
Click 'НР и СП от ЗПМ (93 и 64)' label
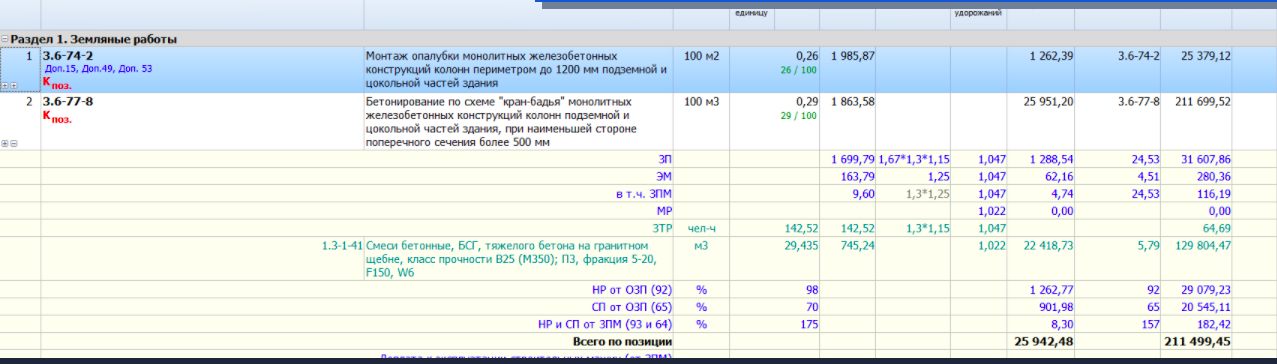[x=604, y=324]
